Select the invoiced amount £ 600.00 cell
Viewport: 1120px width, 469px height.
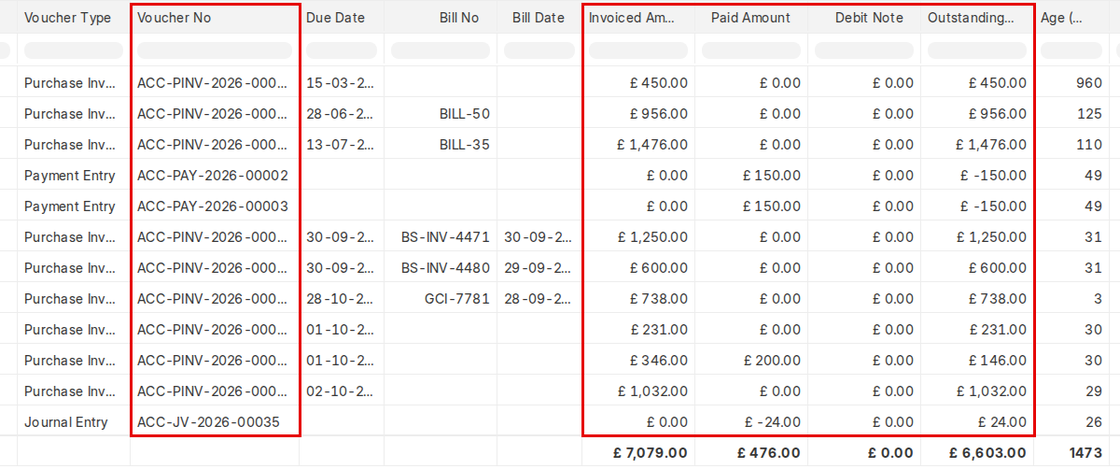639,268
